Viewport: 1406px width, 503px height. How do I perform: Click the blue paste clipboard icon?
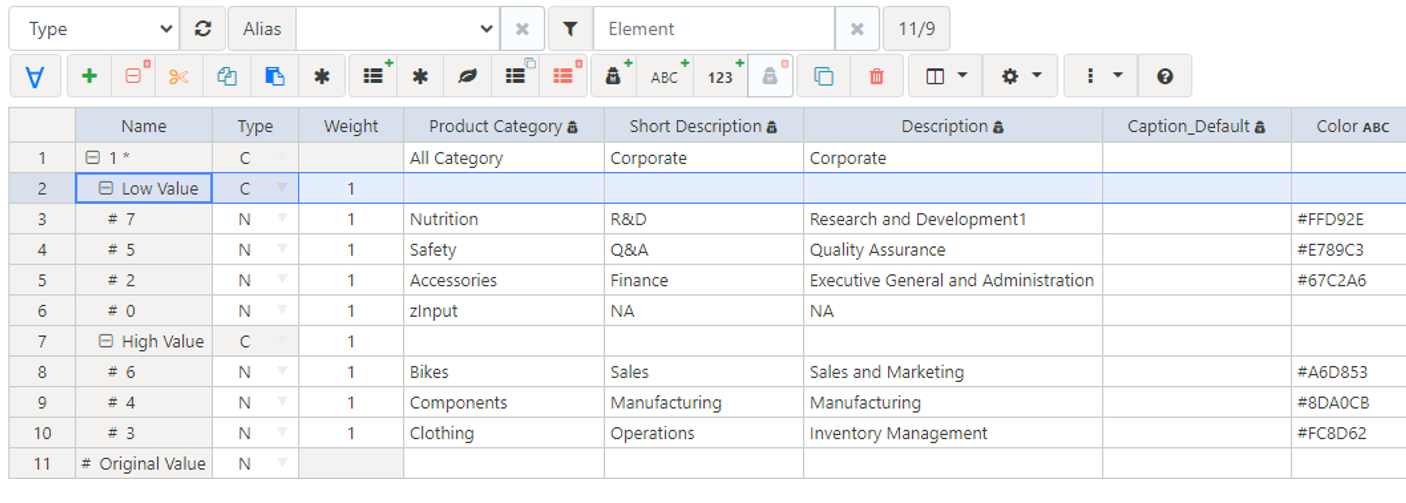[x=274, y=76]
